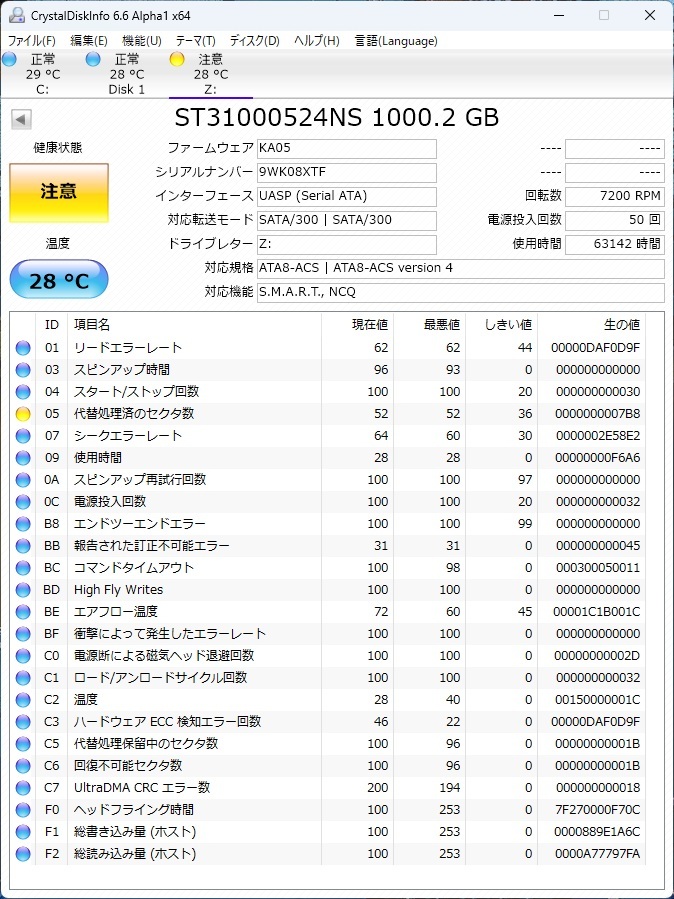Click the power-on count field 50 回
Viewport: 674px width, 899px height.
(615, 220)
